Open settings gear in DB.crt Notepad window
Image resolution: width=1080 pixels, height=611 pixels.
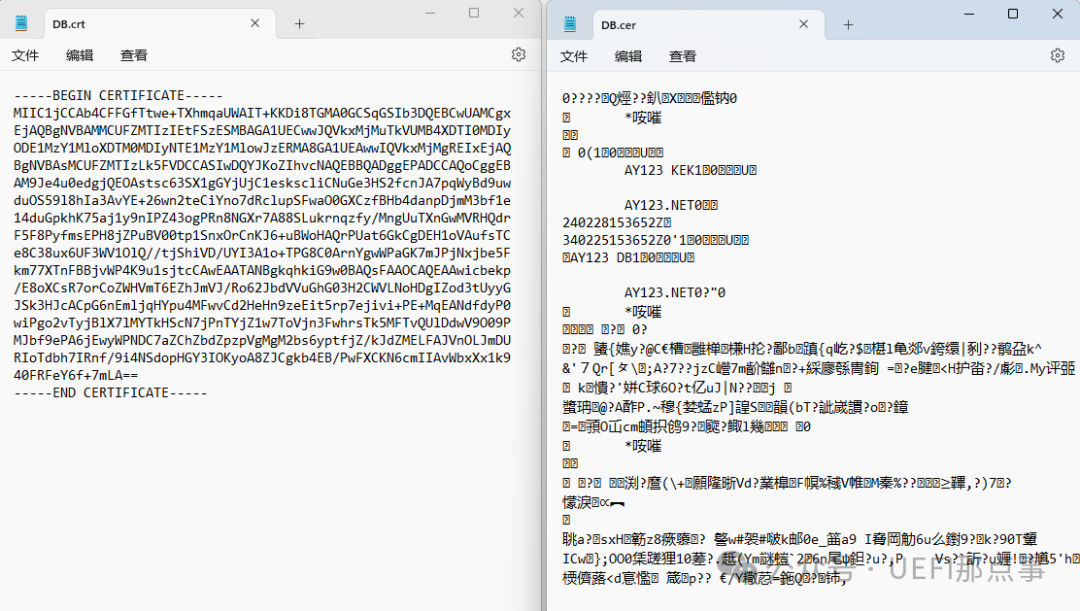518,55
